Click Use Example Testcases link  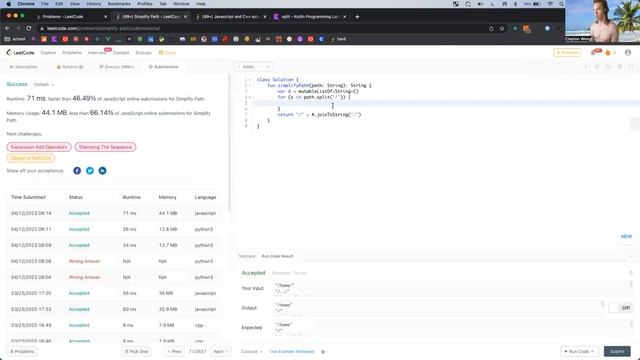click(292, 351)
